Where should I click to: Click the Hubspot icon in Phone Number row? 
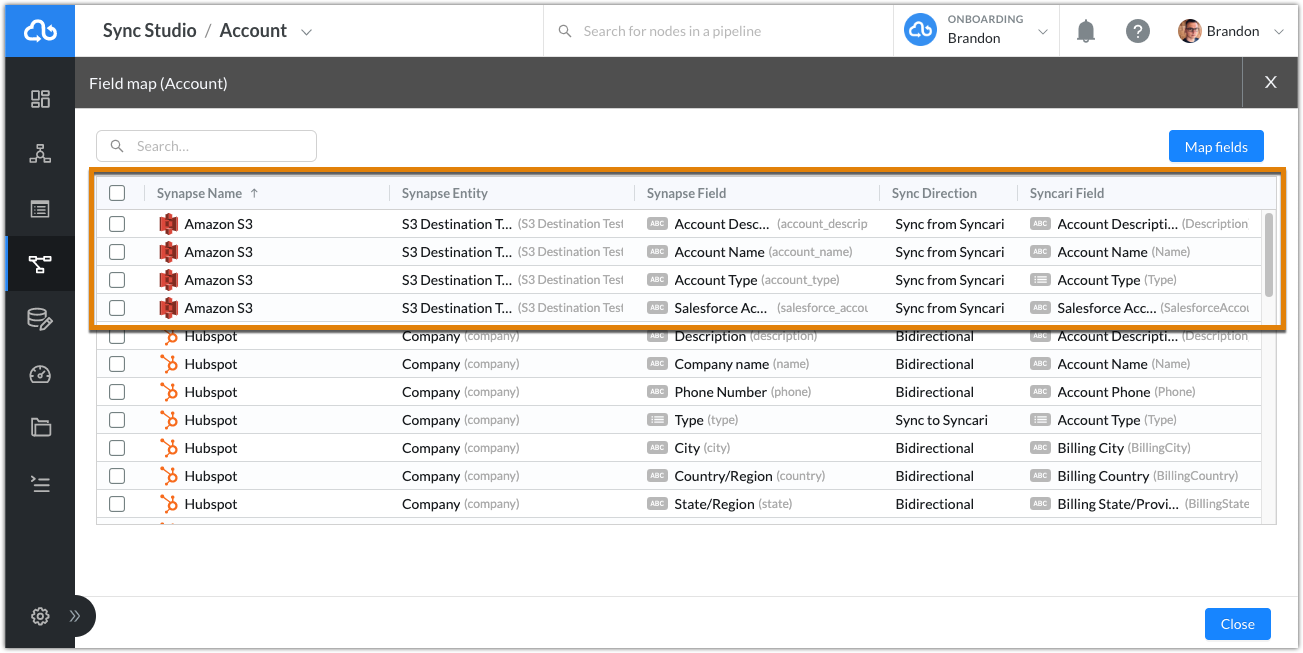tap(168, 392)
